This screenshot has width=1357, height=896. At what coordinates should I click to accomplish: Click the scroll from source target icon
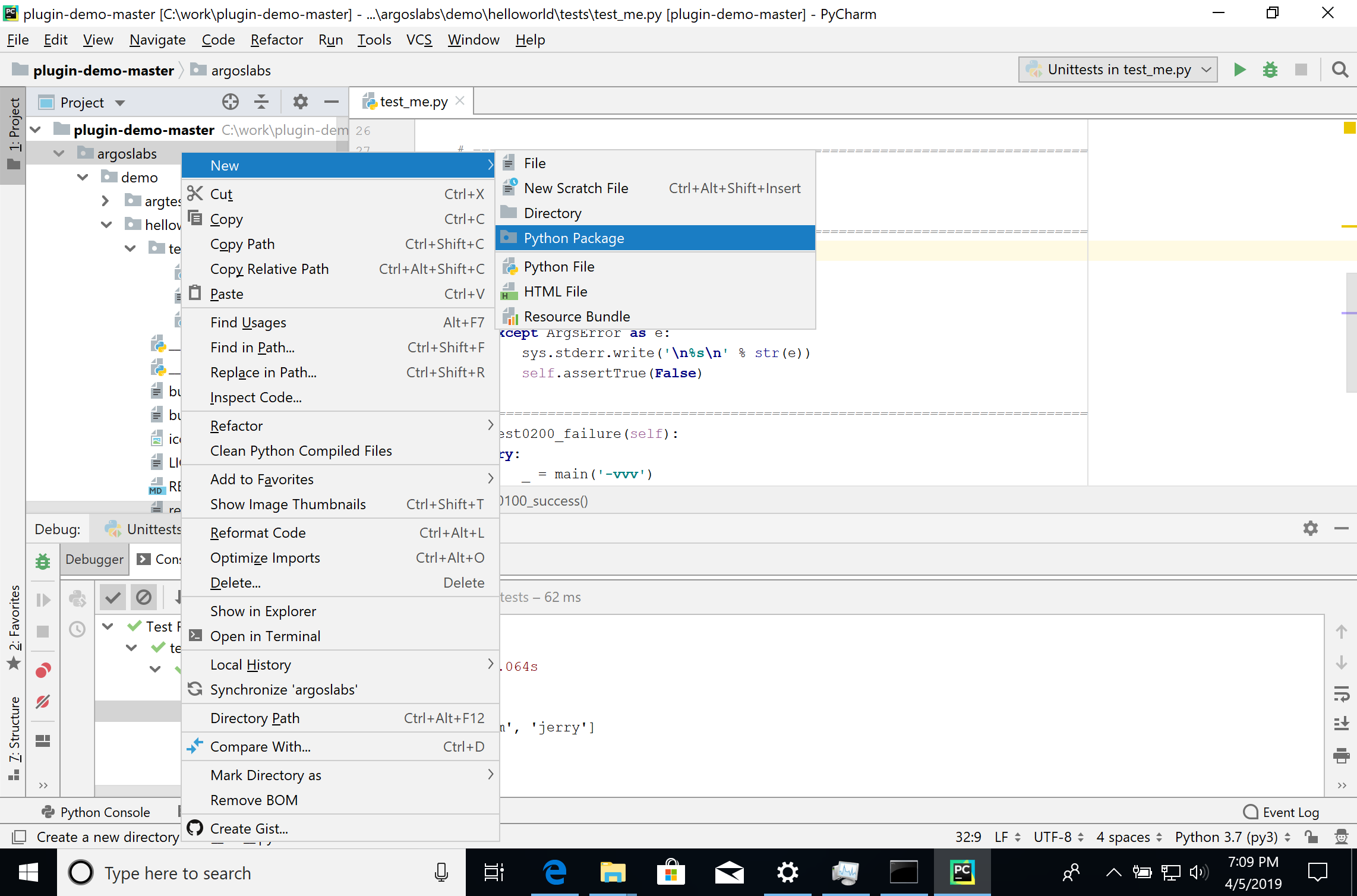(x=231, y=102)
